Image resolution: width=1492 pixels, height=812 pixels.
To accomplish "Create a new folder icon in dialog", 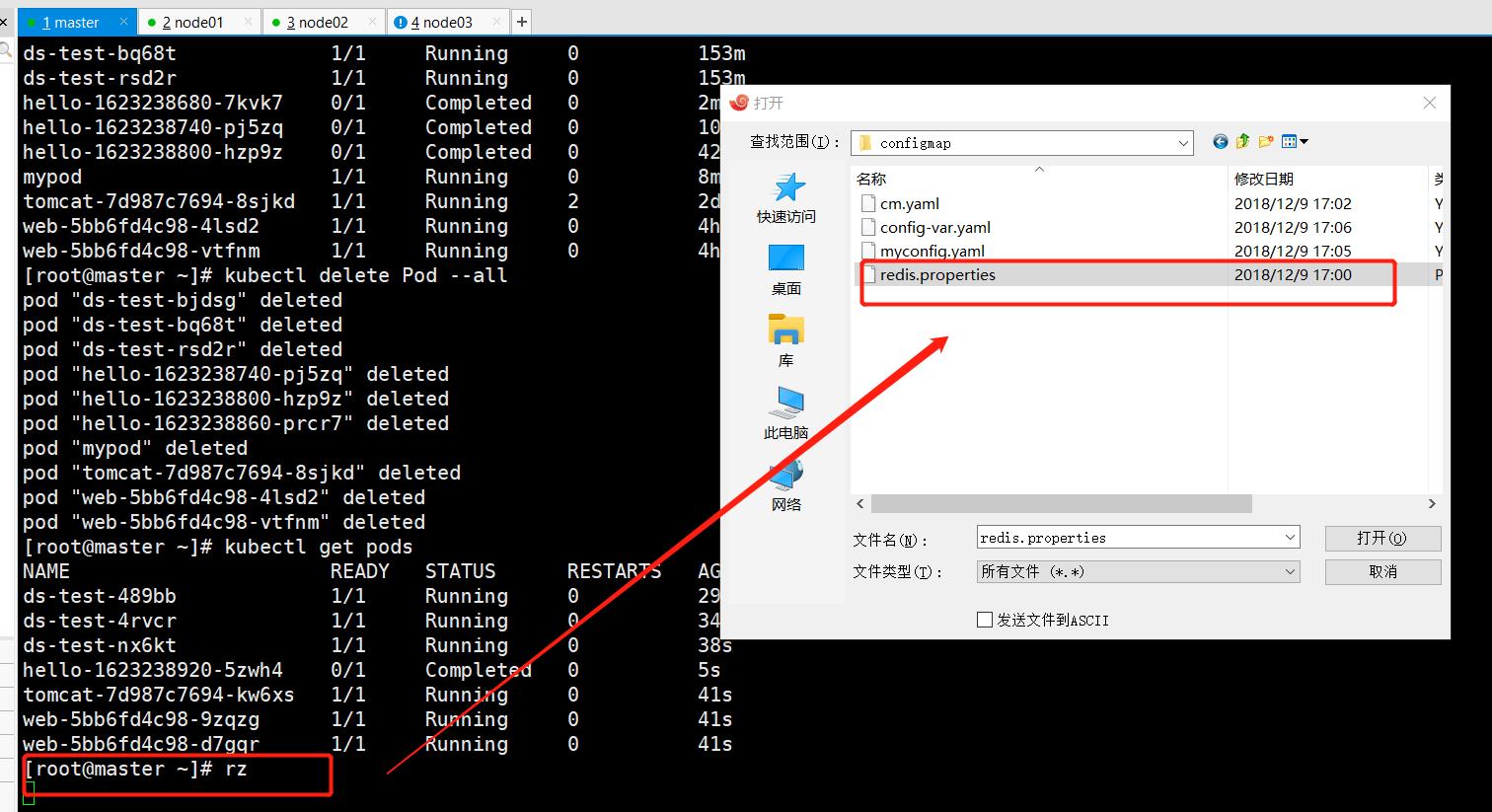I will tap(1265, 142).
